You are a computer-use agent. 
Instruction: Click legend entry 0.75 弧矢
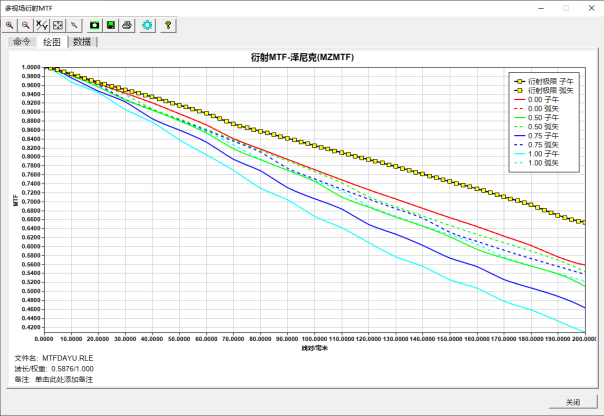pyautogui.click(x=537, y=145)
